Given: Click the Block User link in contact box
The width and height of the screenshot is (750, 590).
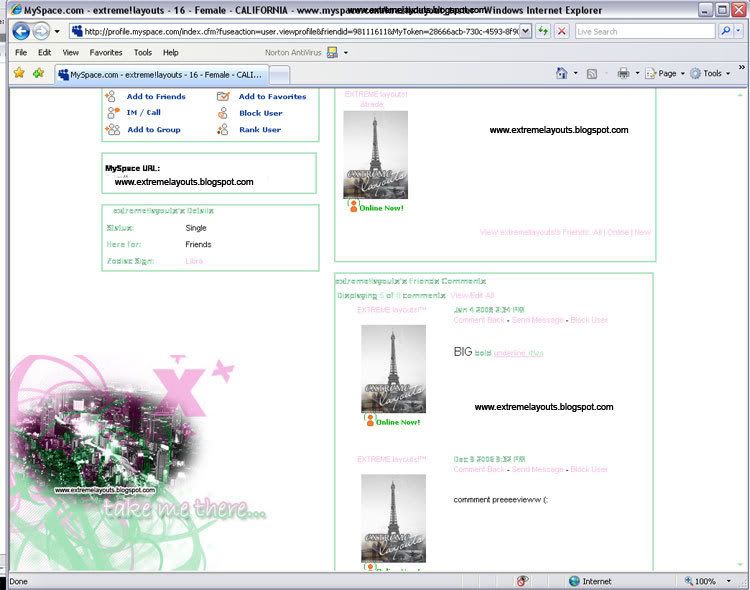Looking at the screenshot, I should pos(261,113).
